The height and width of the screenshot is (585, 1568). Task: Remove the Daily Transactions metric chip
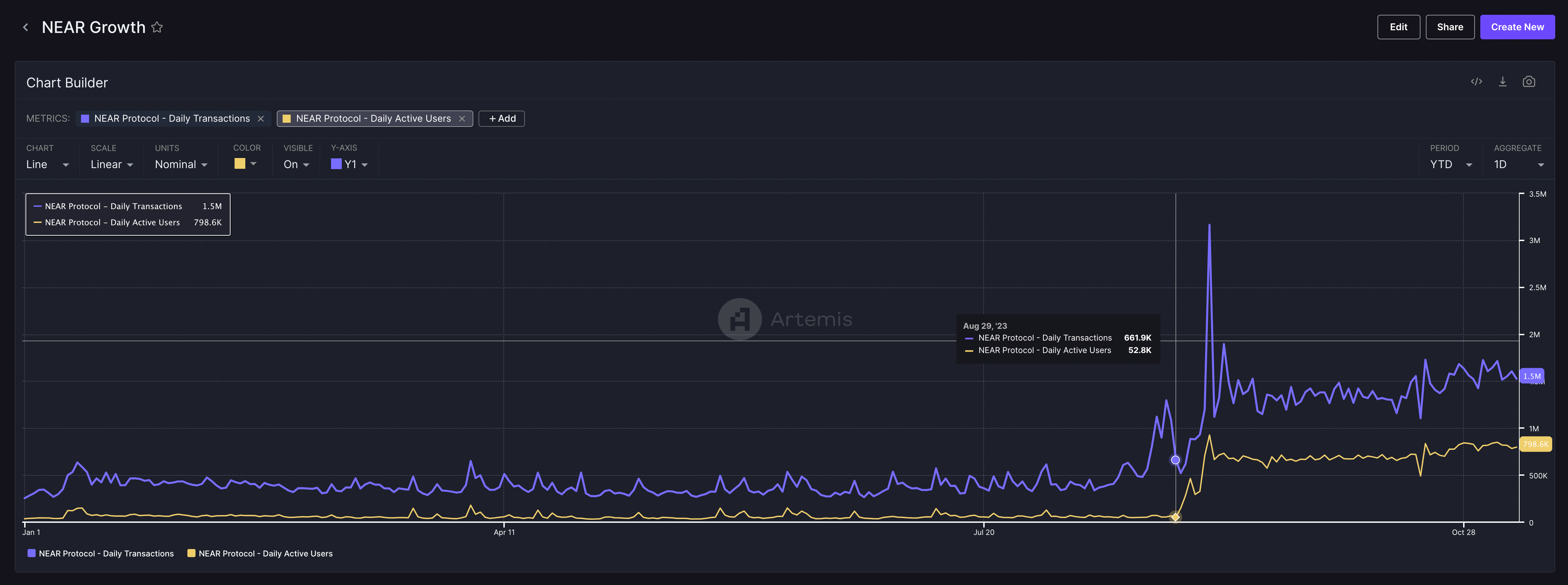(260, 119)
